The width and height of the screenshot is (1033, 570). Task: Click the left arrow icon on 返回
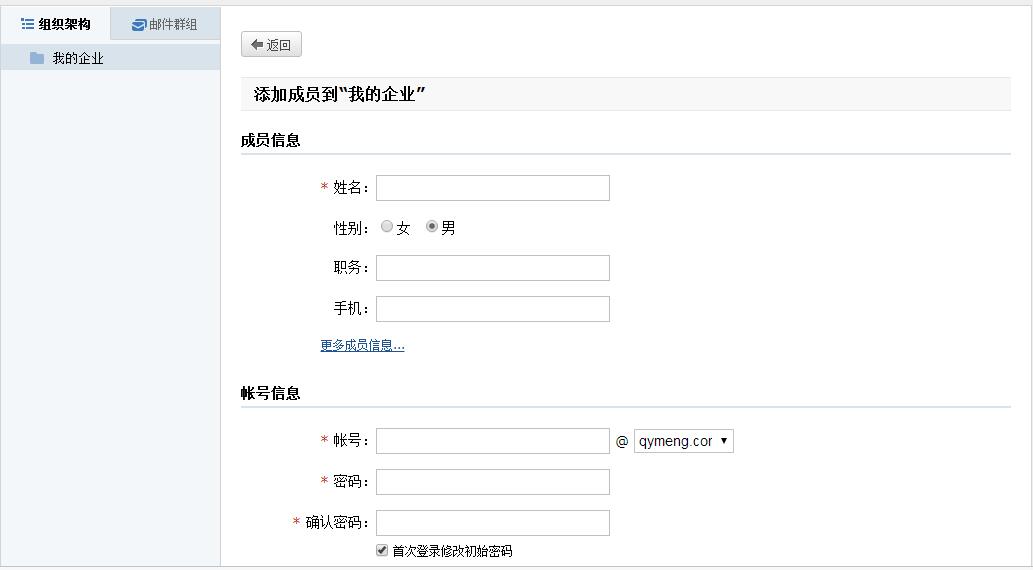[x=257, y=45]
